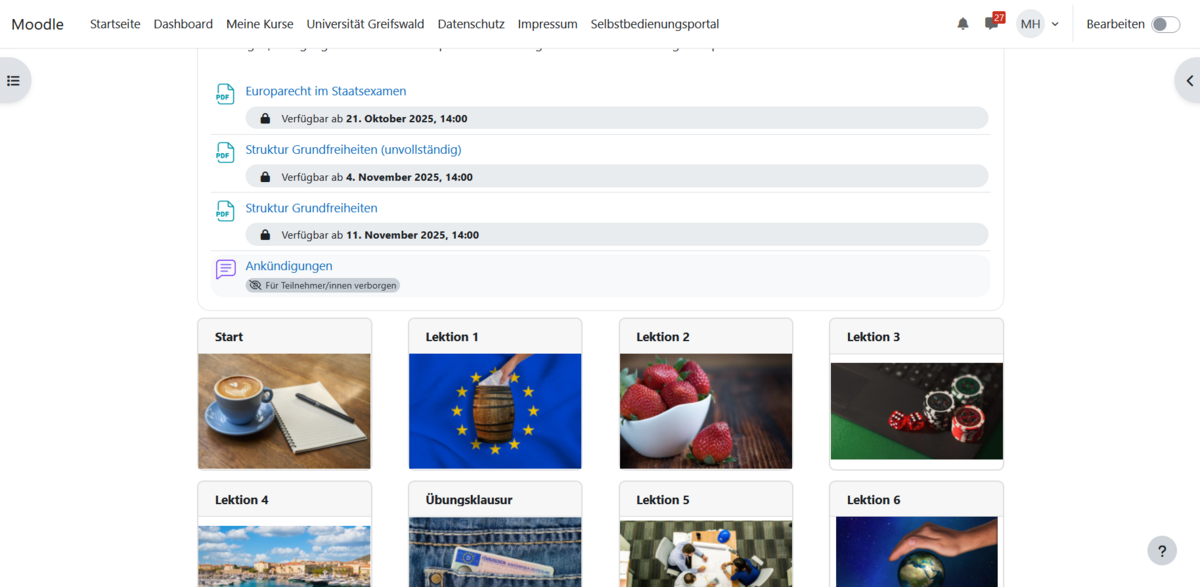Expand the course index sidebar

(x=14, y=80)
